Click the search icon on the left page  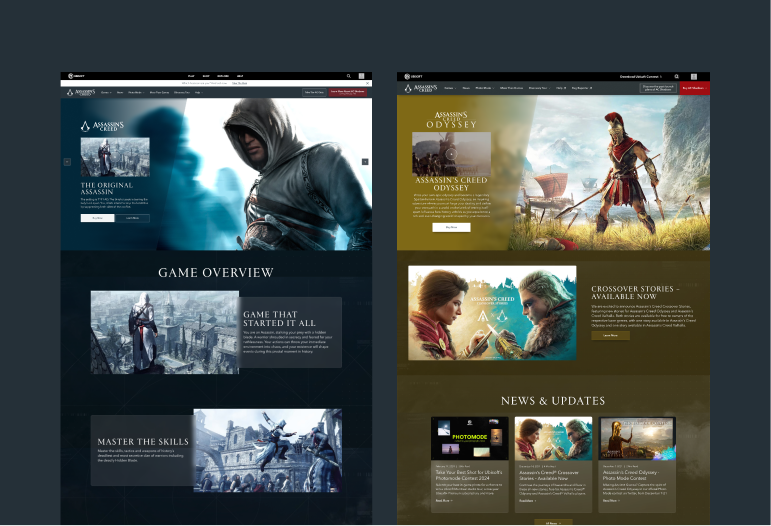tap(349, 76)
